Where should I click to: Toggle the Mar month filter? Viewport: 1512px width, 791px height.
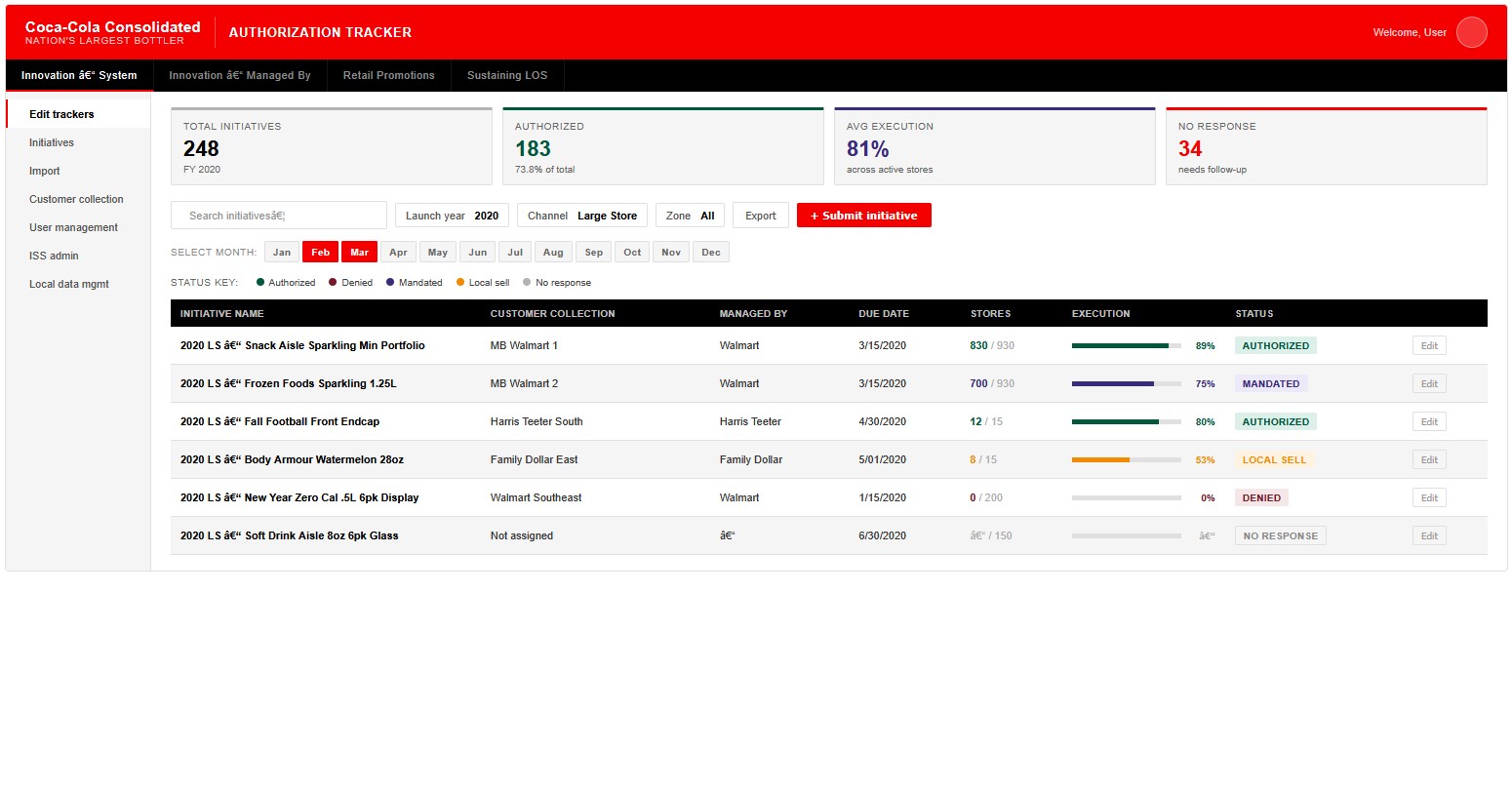[359, 253]
